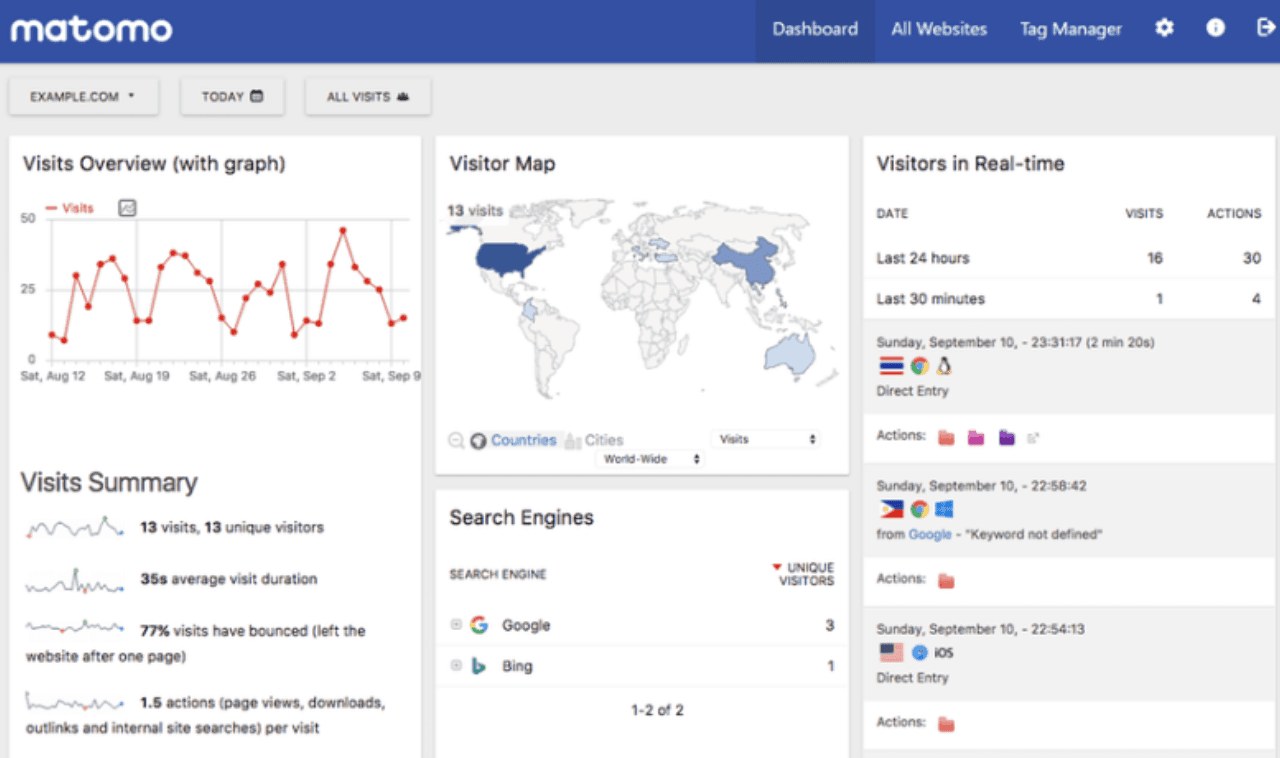Click the Chrome icon in the 23:31:17 visit

pos(919,367)
